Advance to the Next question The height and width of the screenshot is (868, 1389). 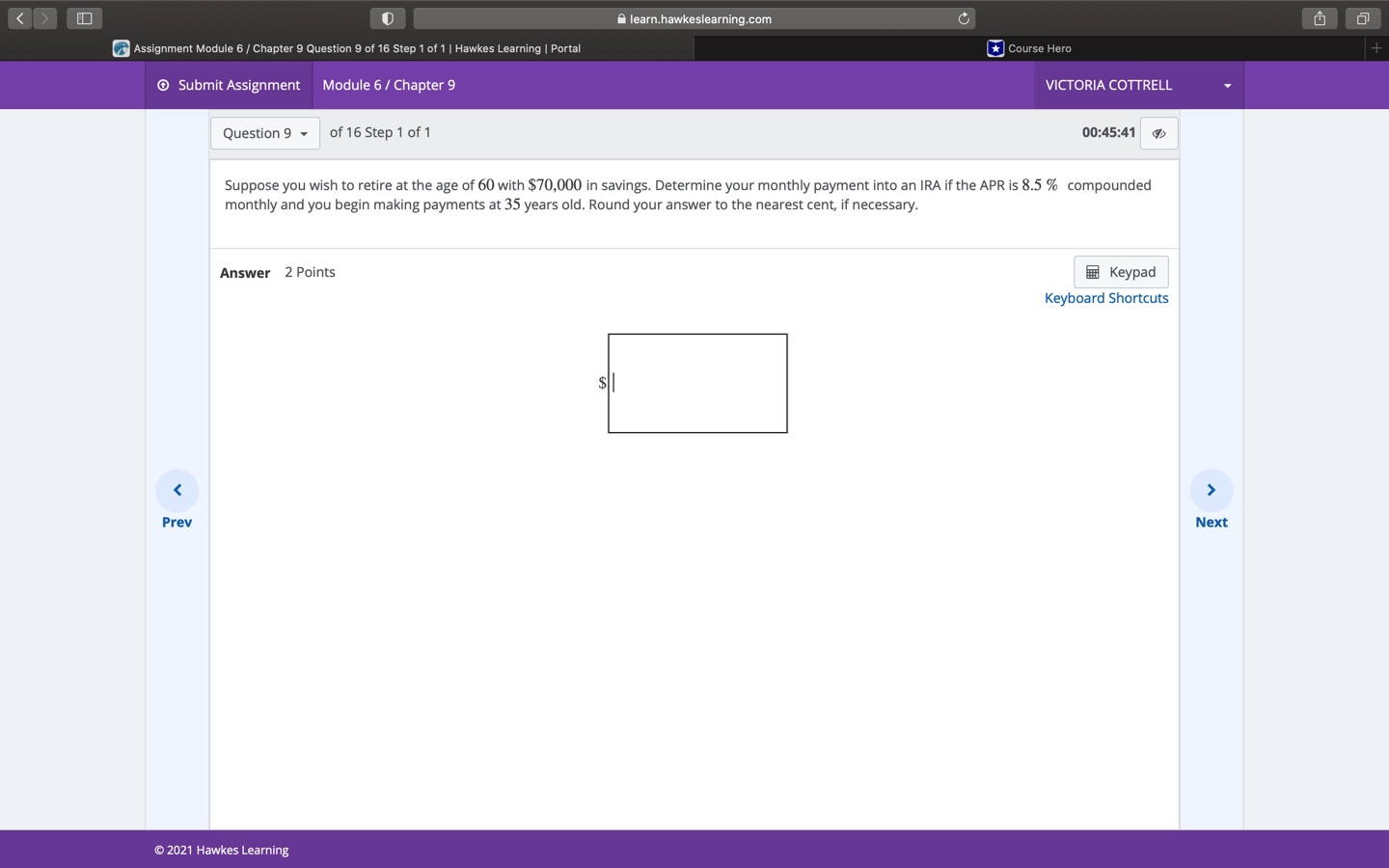[x=1211, y=490]
